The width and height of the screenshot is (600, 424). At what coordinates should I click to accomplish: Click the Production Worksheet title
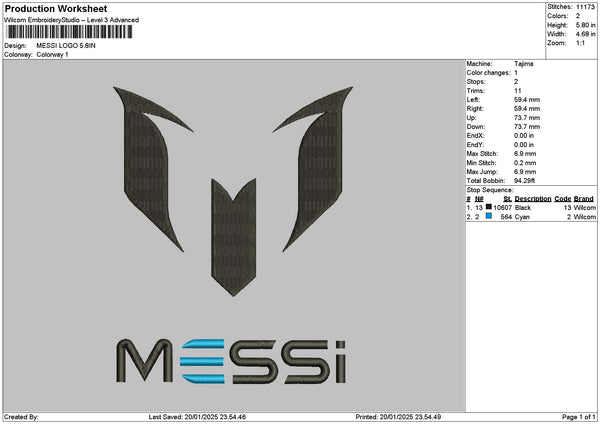tap(56, 8)
